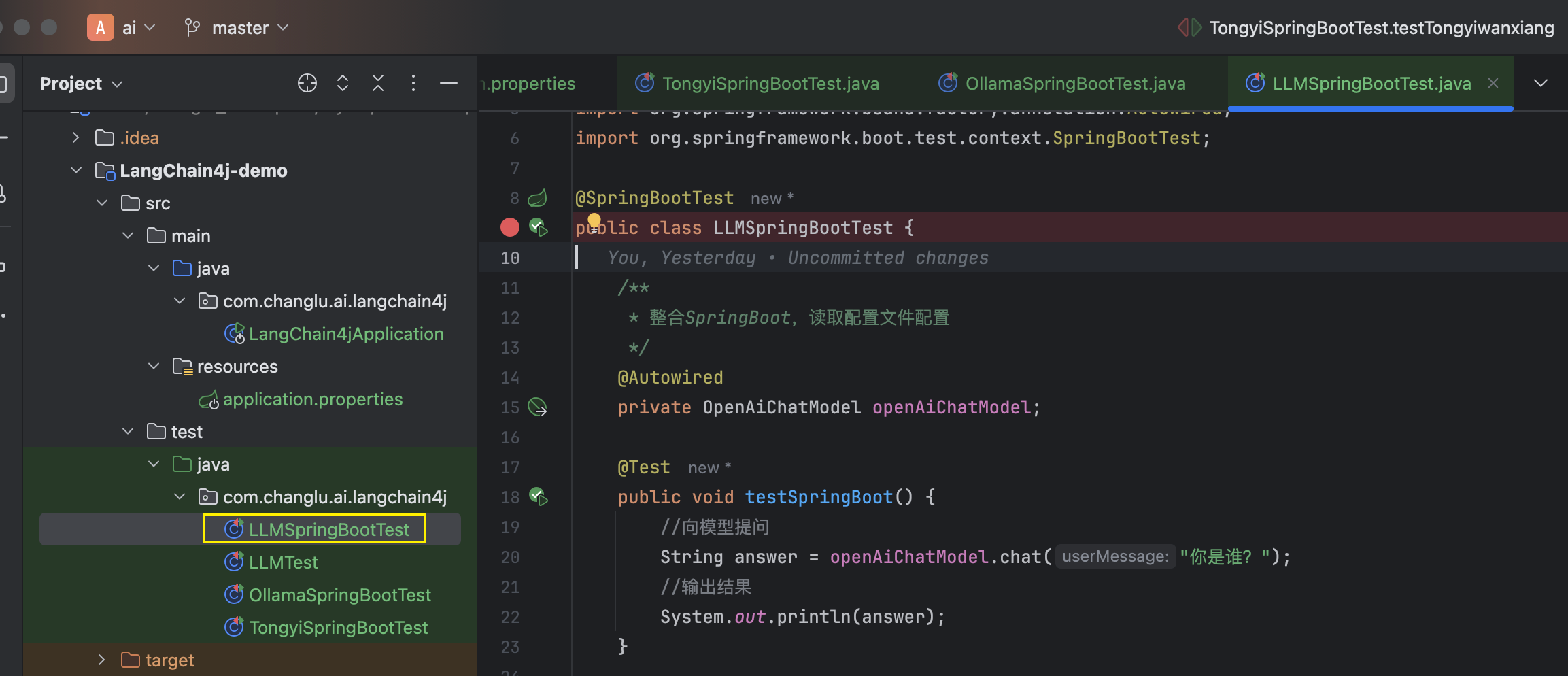Close the LLMSpringBootTest.java tab
The width and height of the screenshot is (1568, 676).
pyautogui.click(x=1493, y=83)
